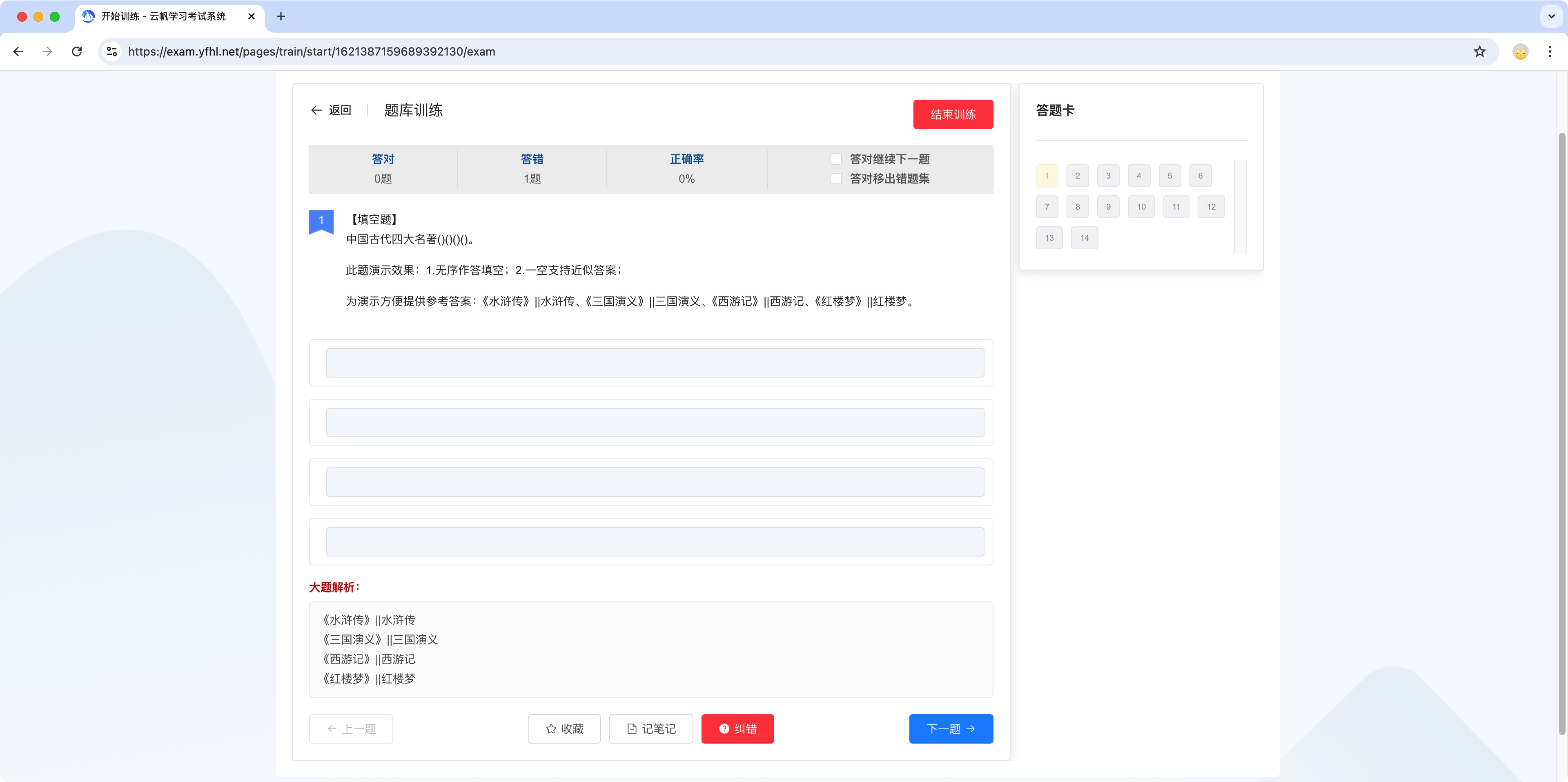Click the 《红楼梦》||红楼梦 analysis line
Image resolution: width=1568 pixels, height=782 pixels.
tap(368, 679)
